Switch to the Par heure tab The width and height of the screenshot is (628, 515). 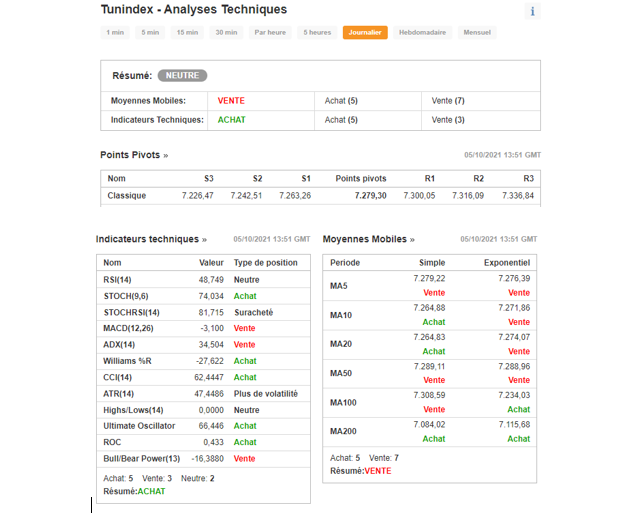point(270,32)
